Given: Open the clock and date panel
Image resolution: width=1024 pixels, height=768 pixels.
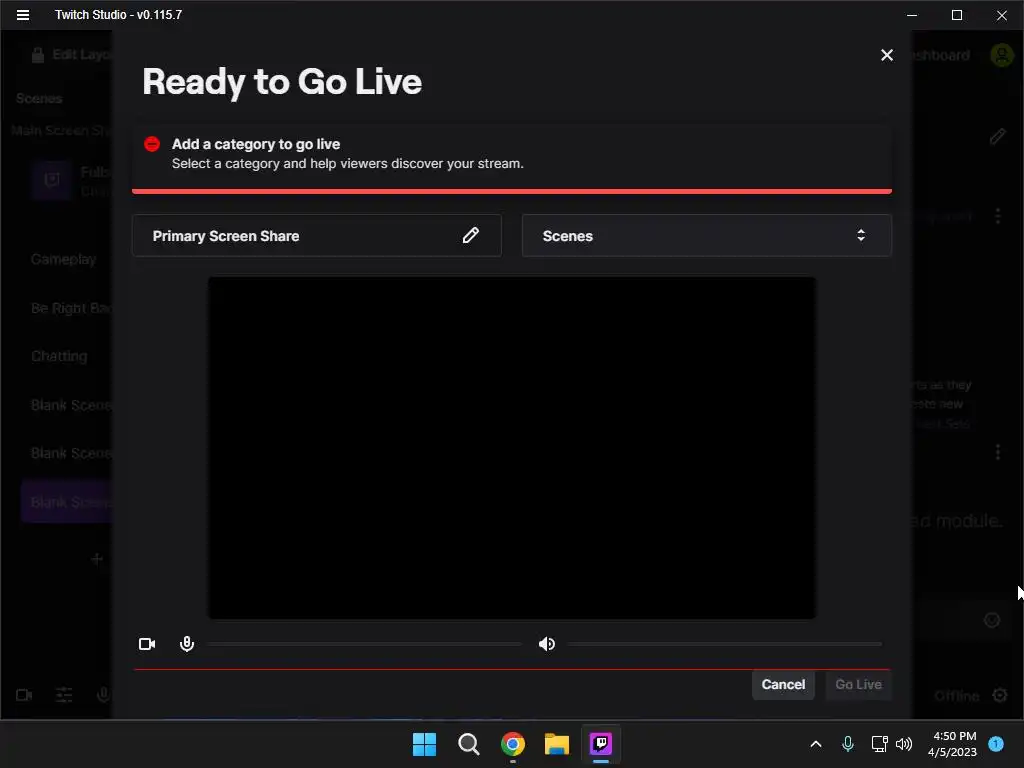Looking at the screenshot, I should tap(953, 744).
